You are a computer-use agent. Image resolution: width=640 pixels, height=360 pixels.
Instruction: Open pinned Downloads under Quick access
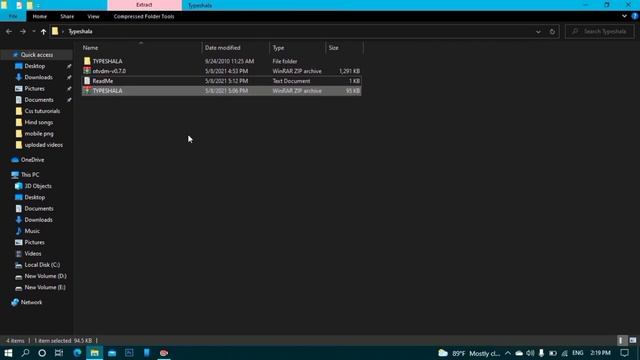(38, 77)
